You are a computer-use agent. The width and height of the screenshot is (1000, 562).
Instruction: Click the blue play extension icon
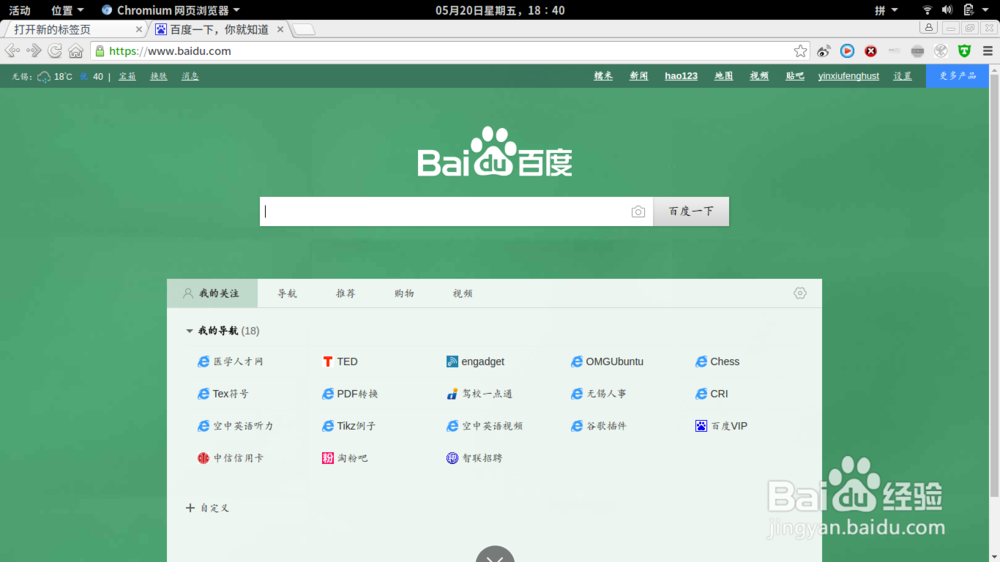click(x=847, y=51)
